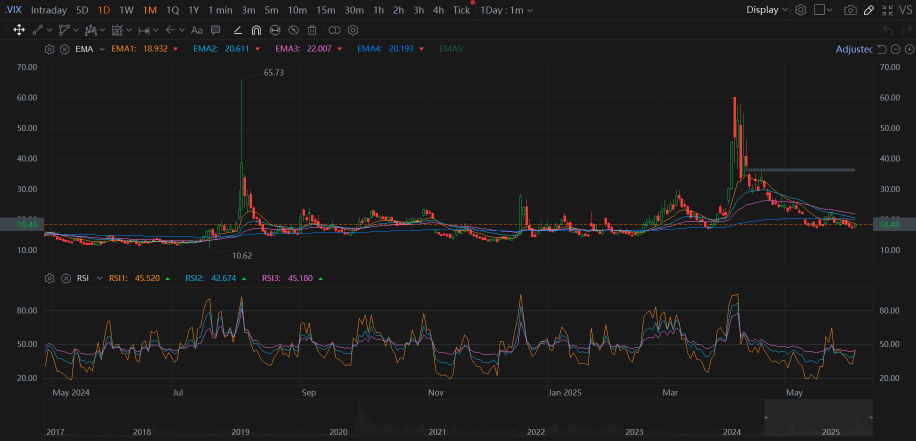Select the gray horizontal line drawing
Viewport: 916px width, 441px height.
tap(800, 170)
